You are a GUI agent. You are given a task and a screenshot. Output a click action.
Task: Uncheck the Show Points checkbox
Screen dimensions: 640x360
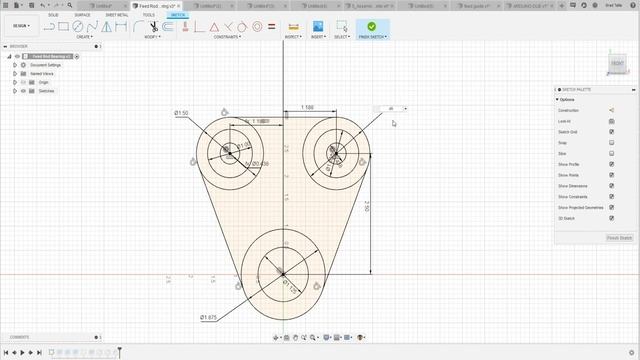tap(611, 175)
